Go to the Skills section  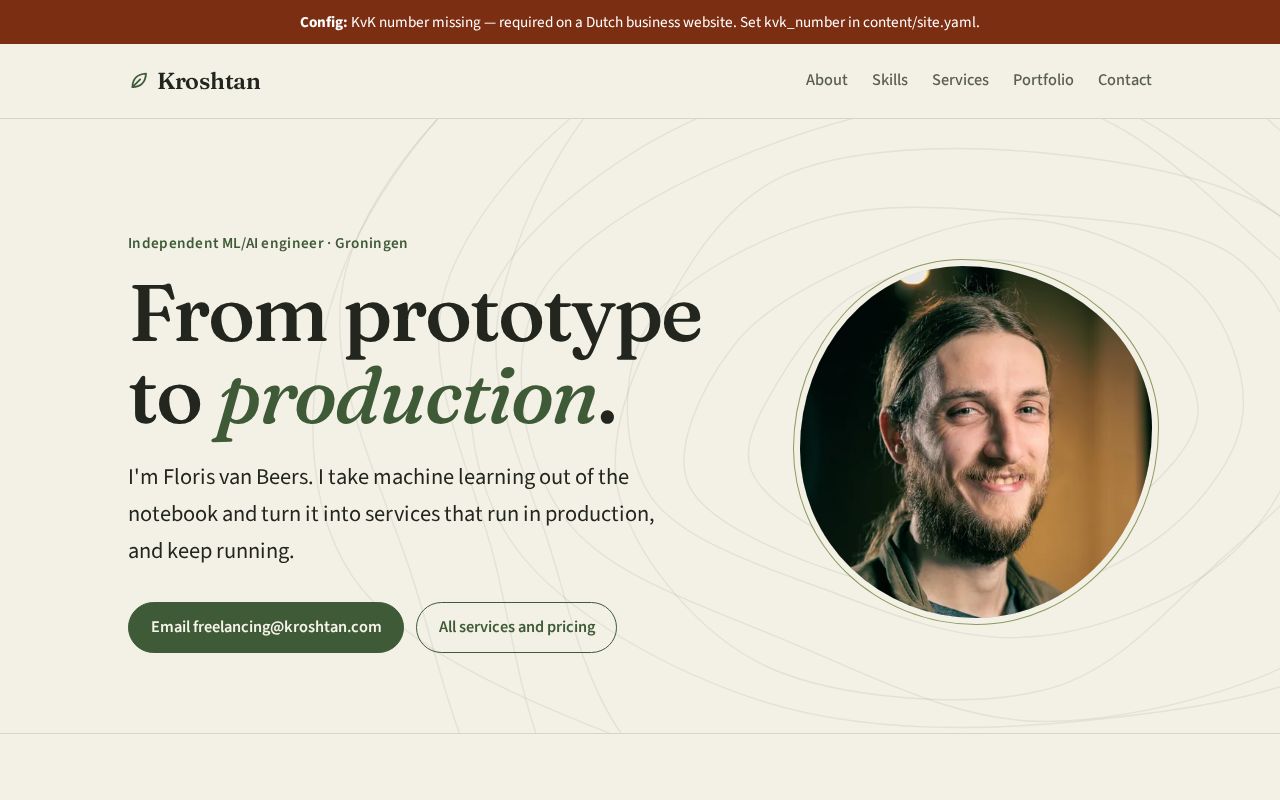890,80
